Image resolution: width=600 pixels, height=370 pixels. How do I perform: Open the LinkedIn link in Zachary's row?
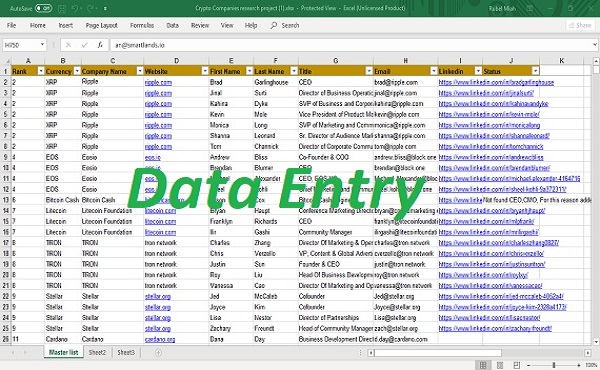coord(495,329)
